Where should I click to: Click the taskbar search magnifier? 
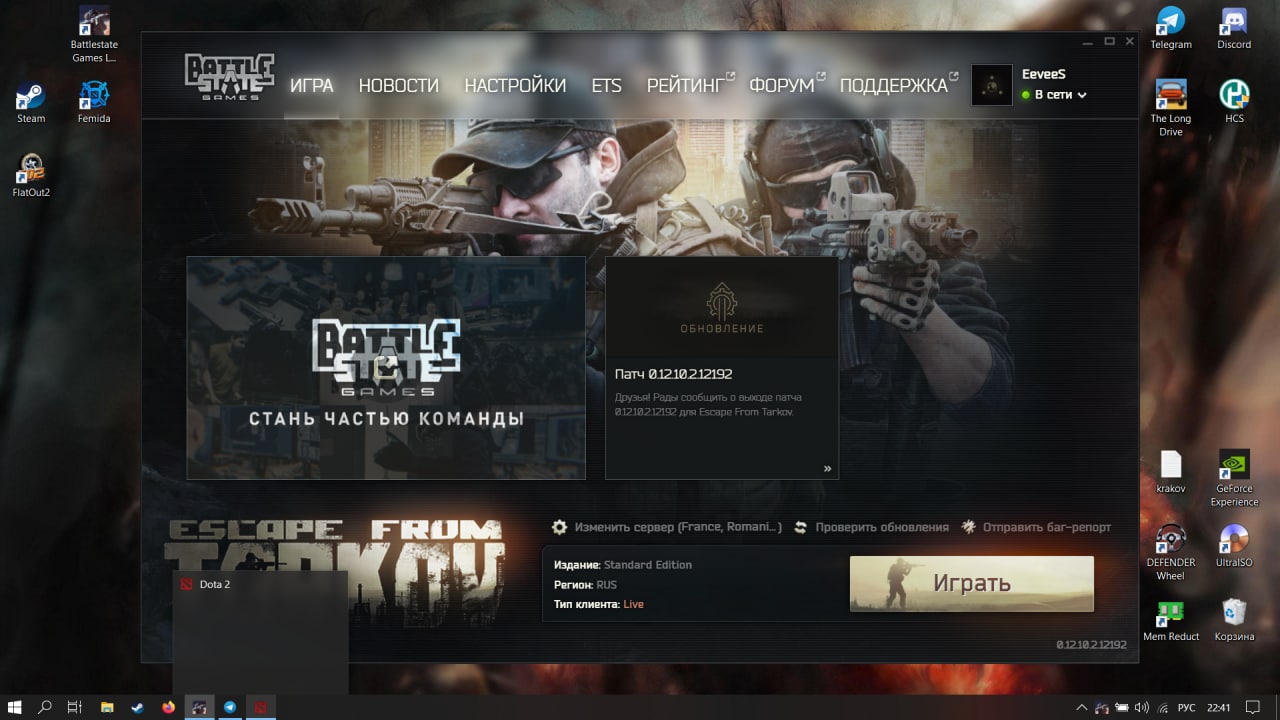click(45, 707)
